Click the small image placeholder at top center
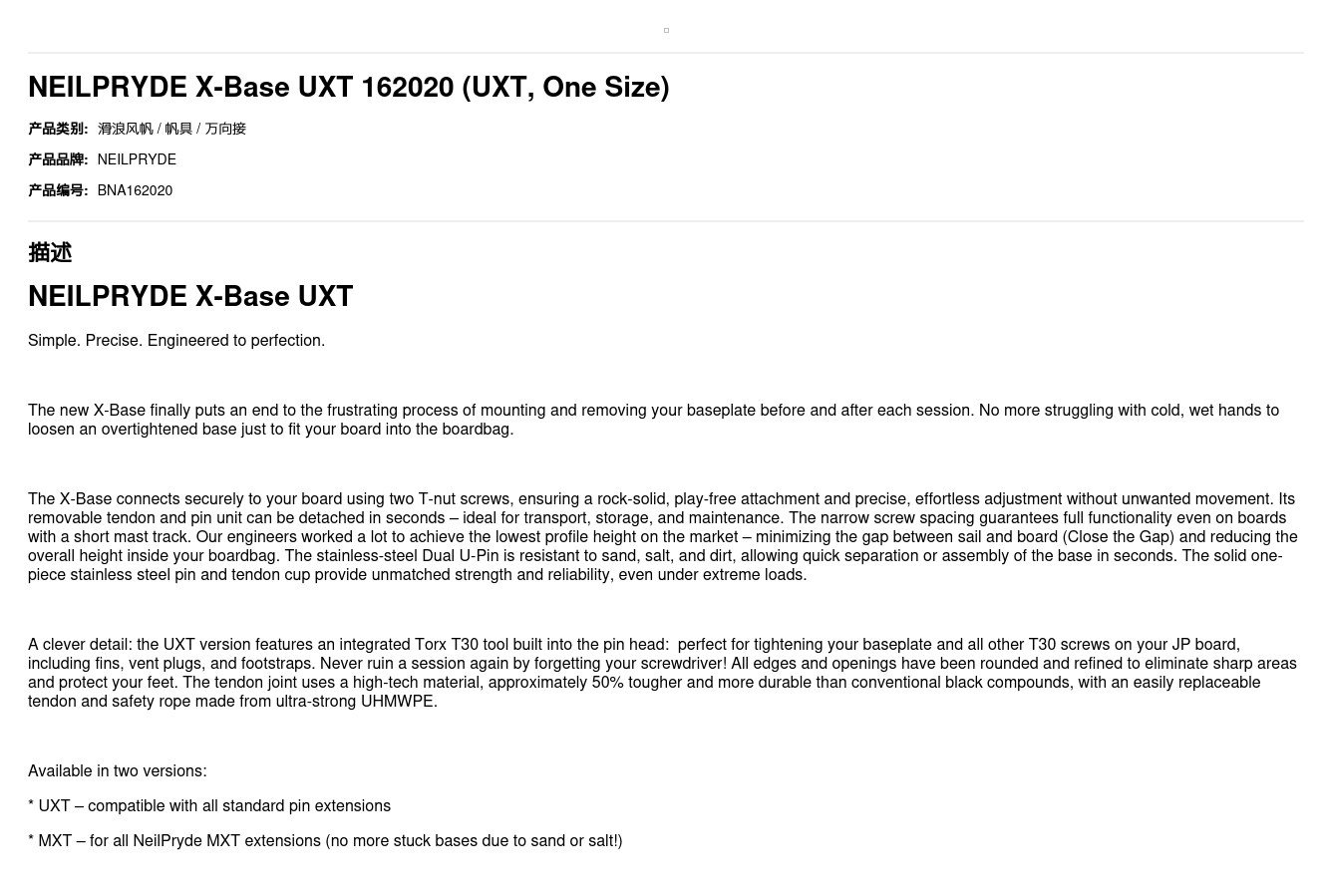 point(666,31)
